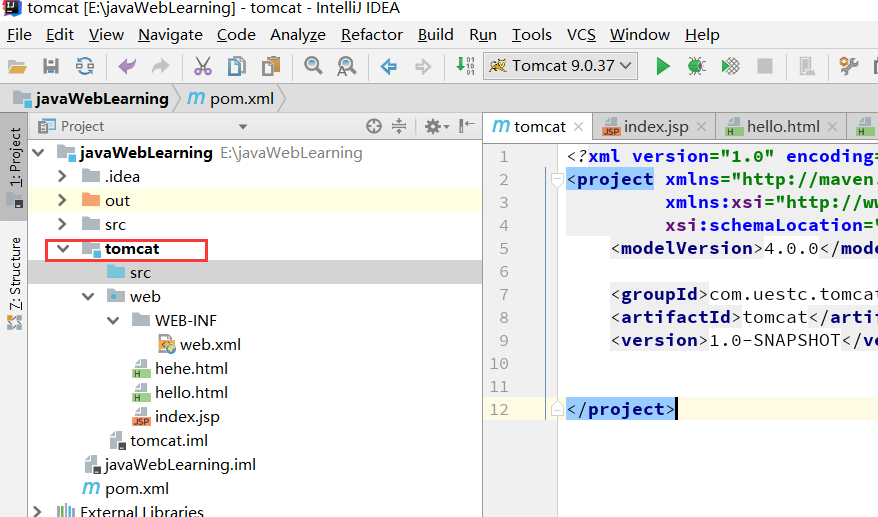This screenshot has width=878, height=517.
Task: Click the Undo arrow icon
Action: (127, 66)
